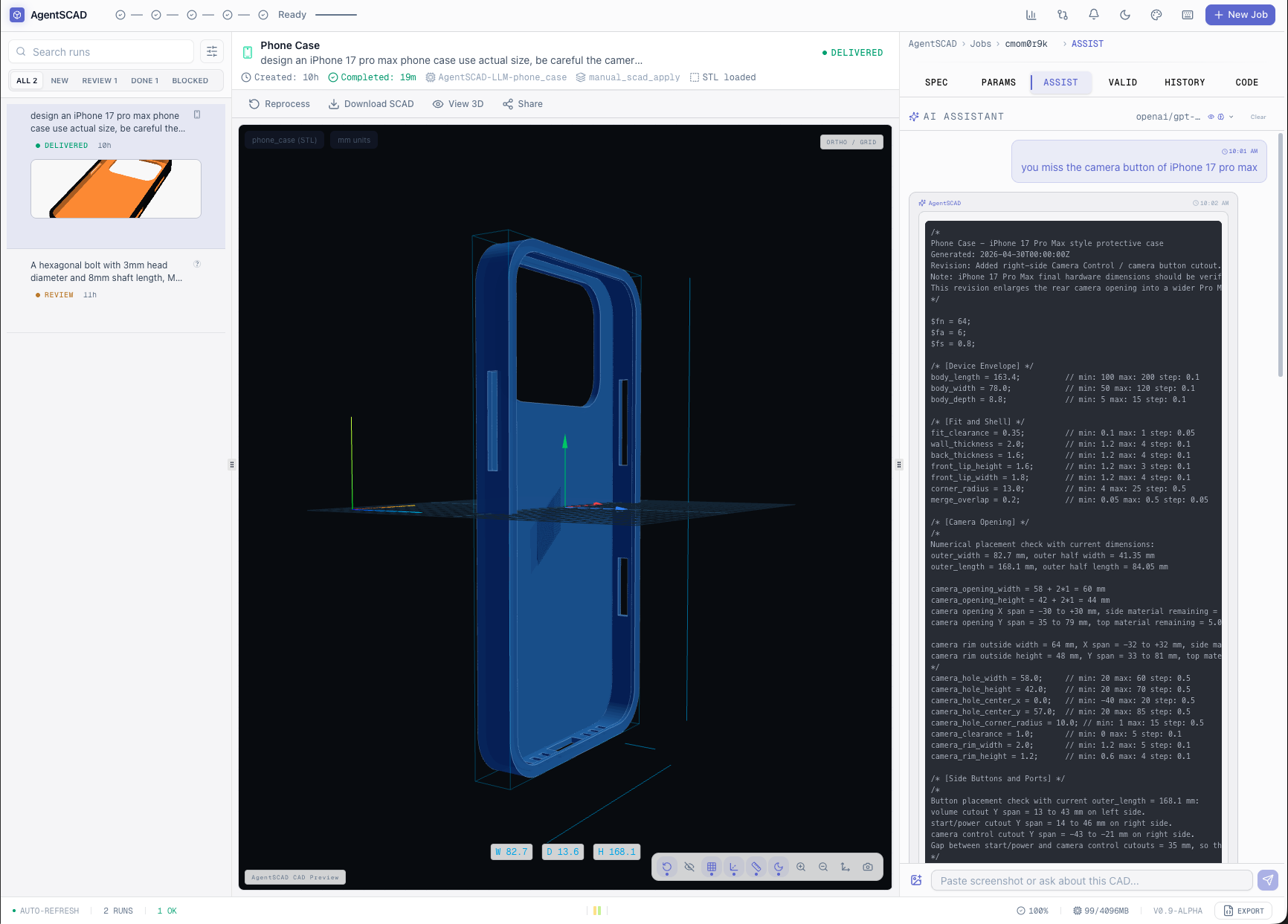Open keyboard shortcuts icon
1288x924 pixels.
[x=1188, y=15]
